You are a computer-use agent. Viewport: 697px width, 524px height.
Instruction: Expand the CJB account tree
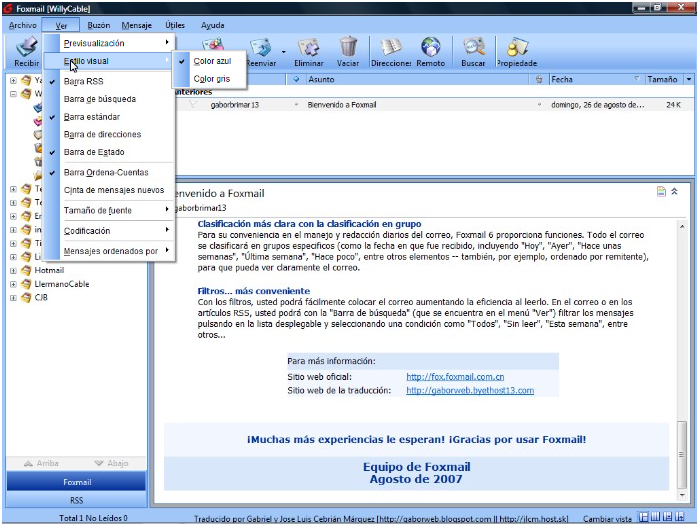[x=13, y=297]
